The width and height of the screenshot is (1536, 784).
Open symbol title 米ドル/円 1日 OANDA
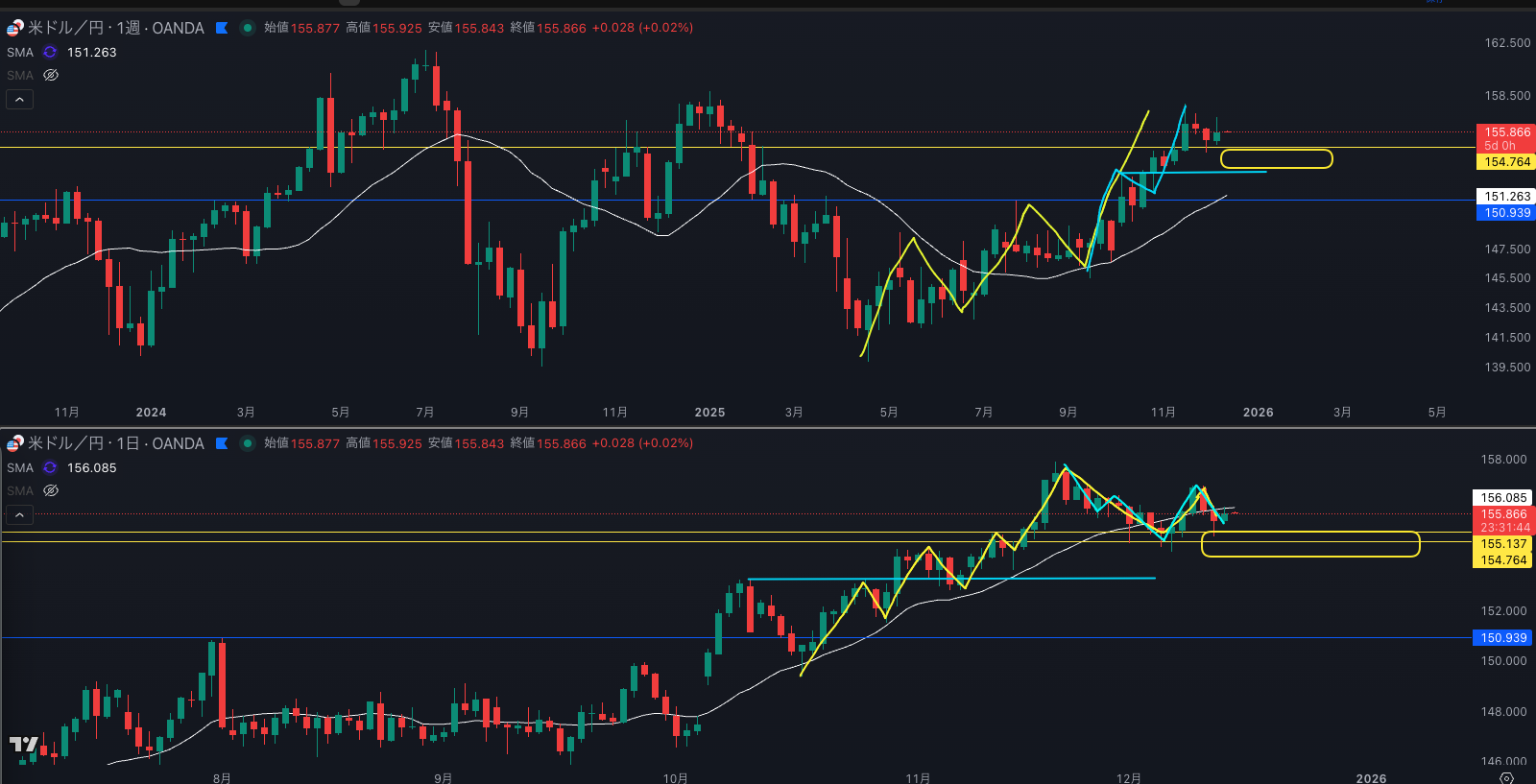[x=115, y=443]
